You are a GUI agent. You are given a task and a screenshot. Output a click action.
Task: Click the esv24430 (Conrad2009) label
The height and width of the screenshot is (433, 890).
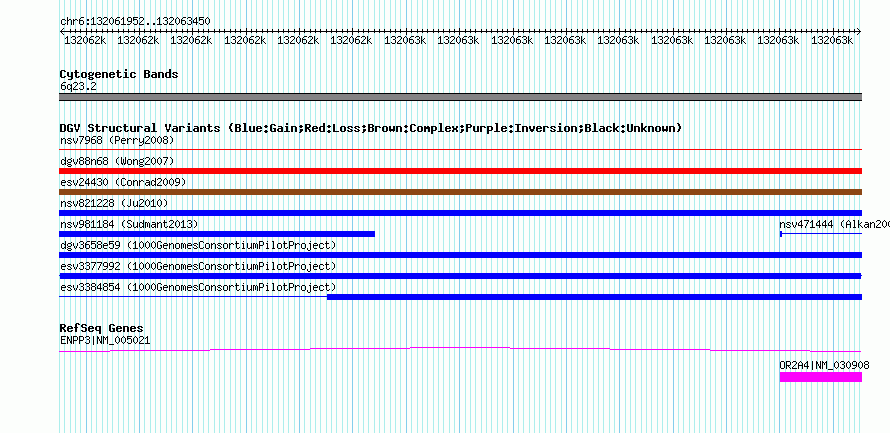click(123, 182)
